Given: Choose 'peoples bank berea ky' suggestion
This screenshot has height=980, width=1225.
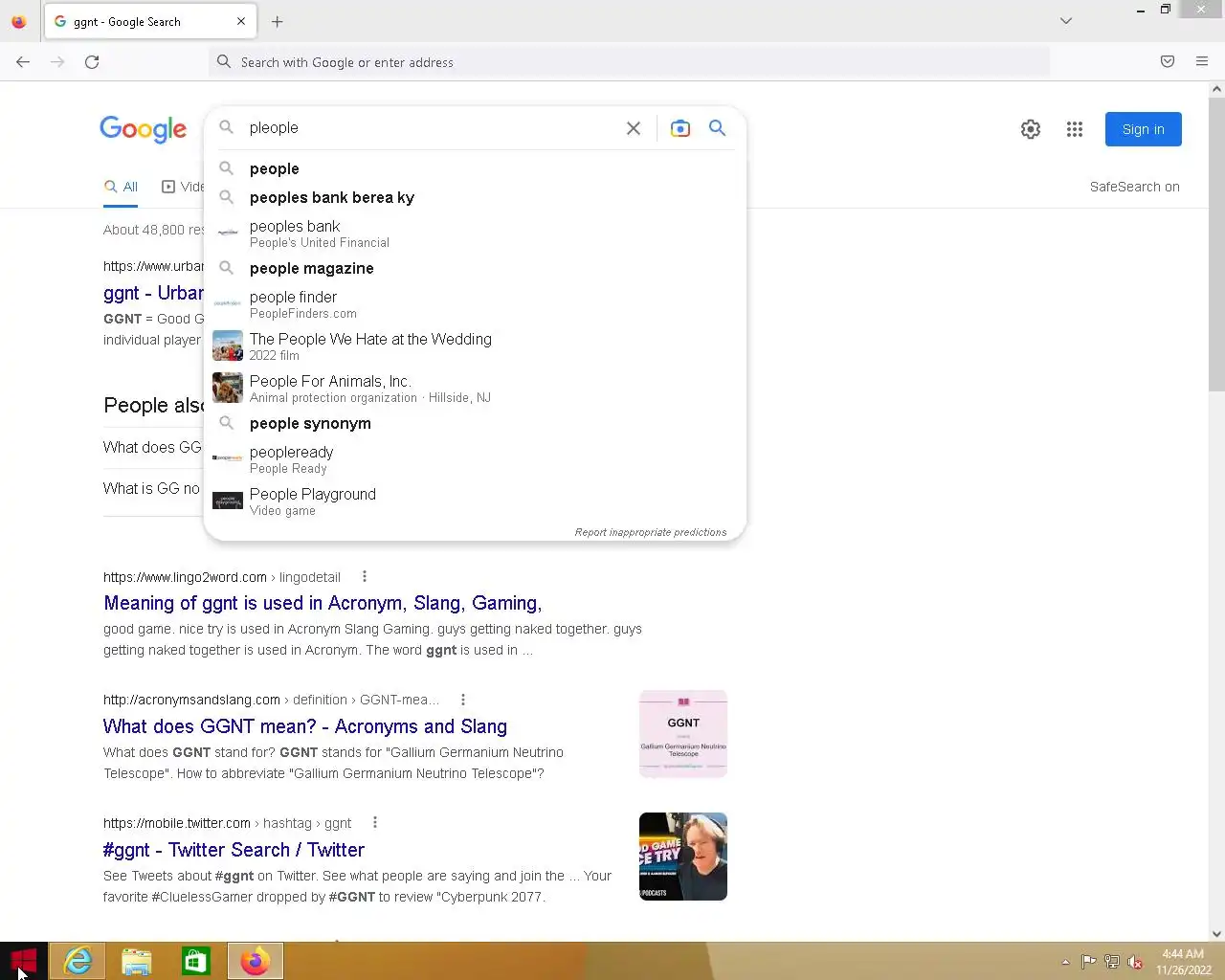Looking at the screenshot, I should pos(475,197).
